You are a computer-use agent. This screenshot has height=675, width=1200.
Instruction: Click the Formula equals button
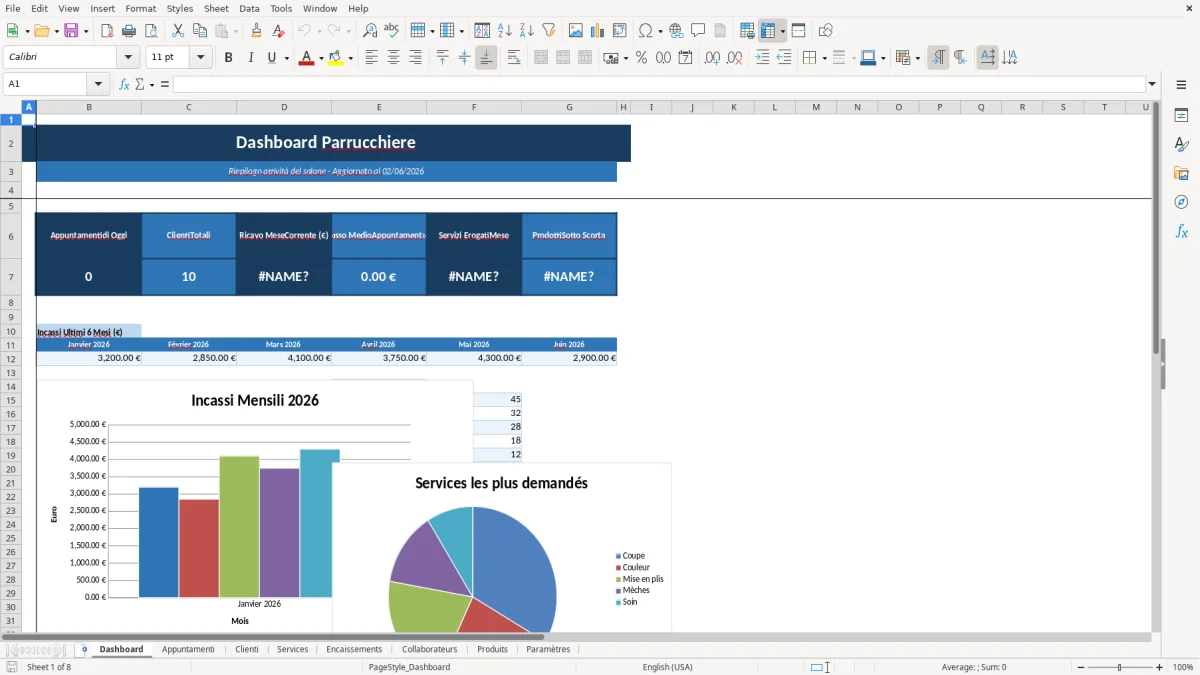pyautogui.click(x=165, y=84)
